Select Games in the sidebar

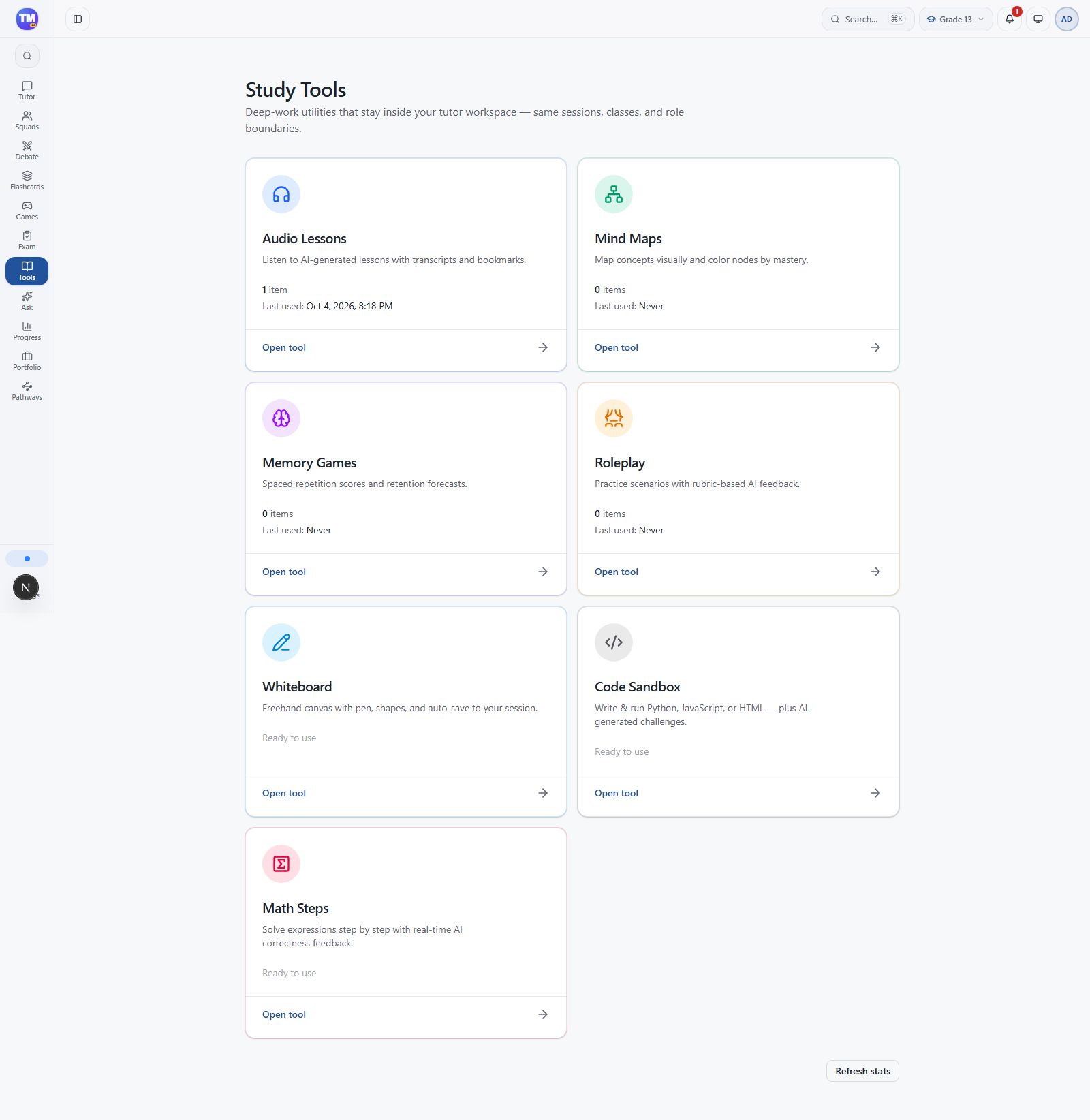[x=27, y=211]
